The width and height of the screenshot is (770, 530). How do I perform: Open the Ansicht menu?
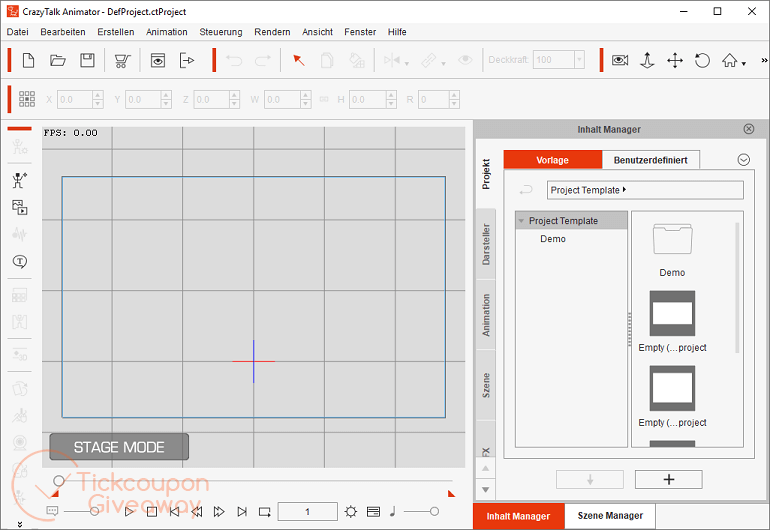point(318,32)
